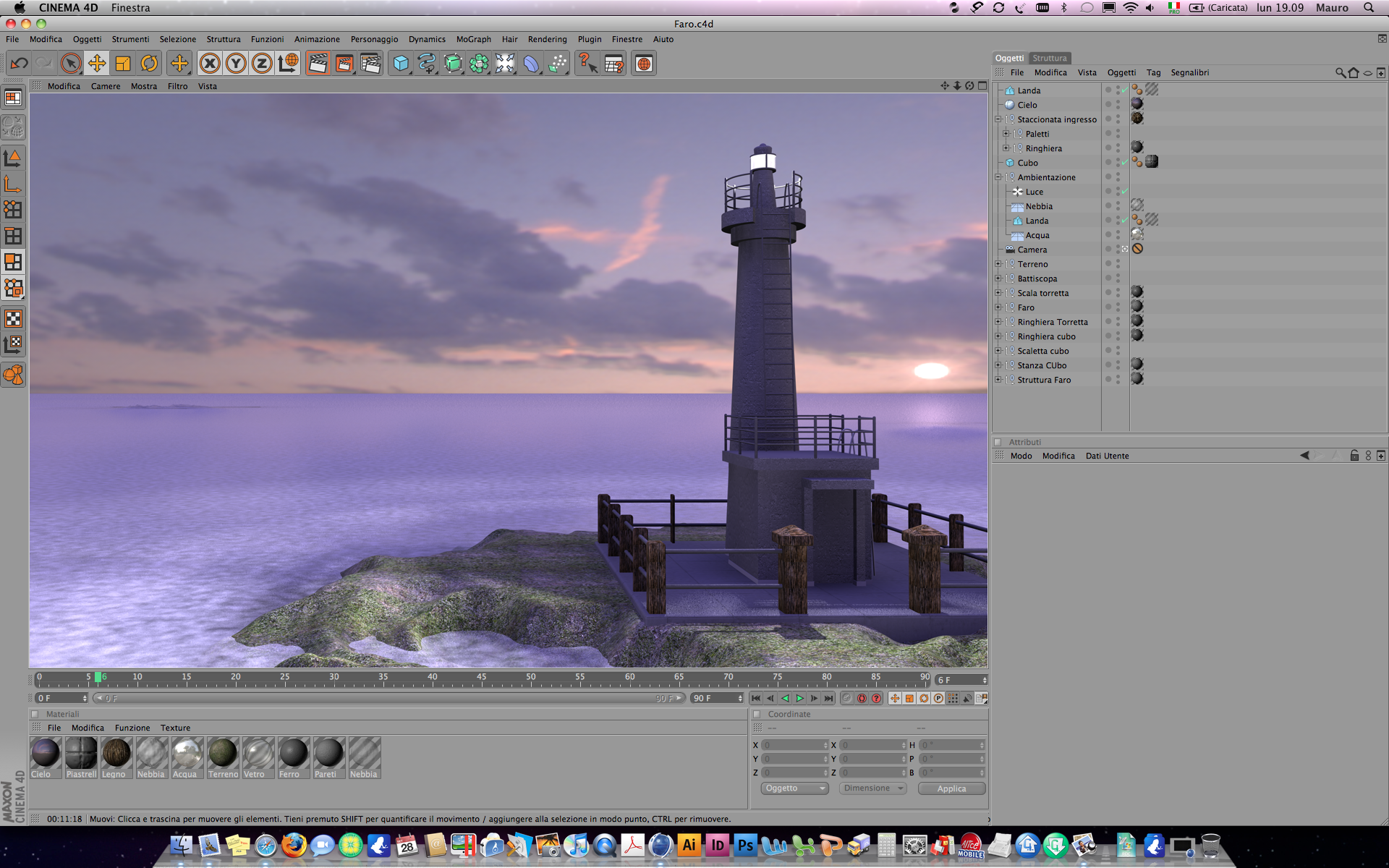Toggle Z axis lock
The height and width of the screenshot is (868, 1389).
(262, 64)
